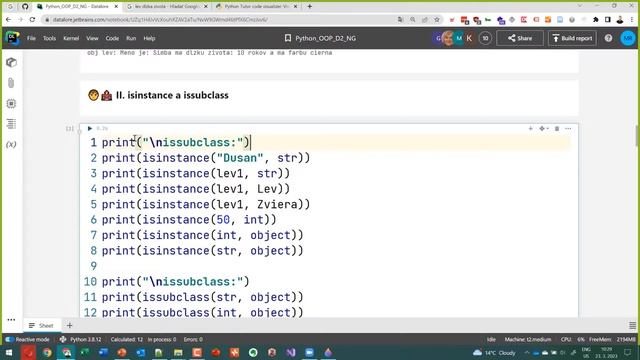This screenshot has width=640, height=360.
Task: Open the machine chip sidebar icon
Action: pos(11,104)
